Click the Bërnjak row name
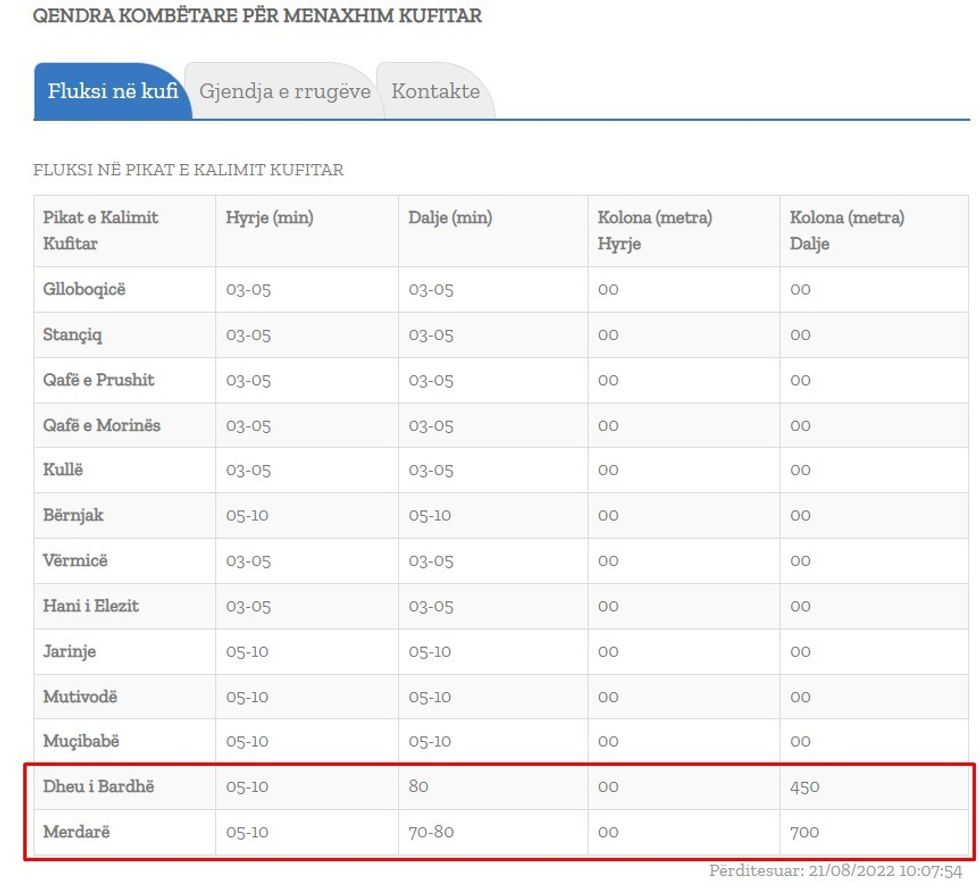The width and height of the screenshot is (980, 890). coord(73,515)
